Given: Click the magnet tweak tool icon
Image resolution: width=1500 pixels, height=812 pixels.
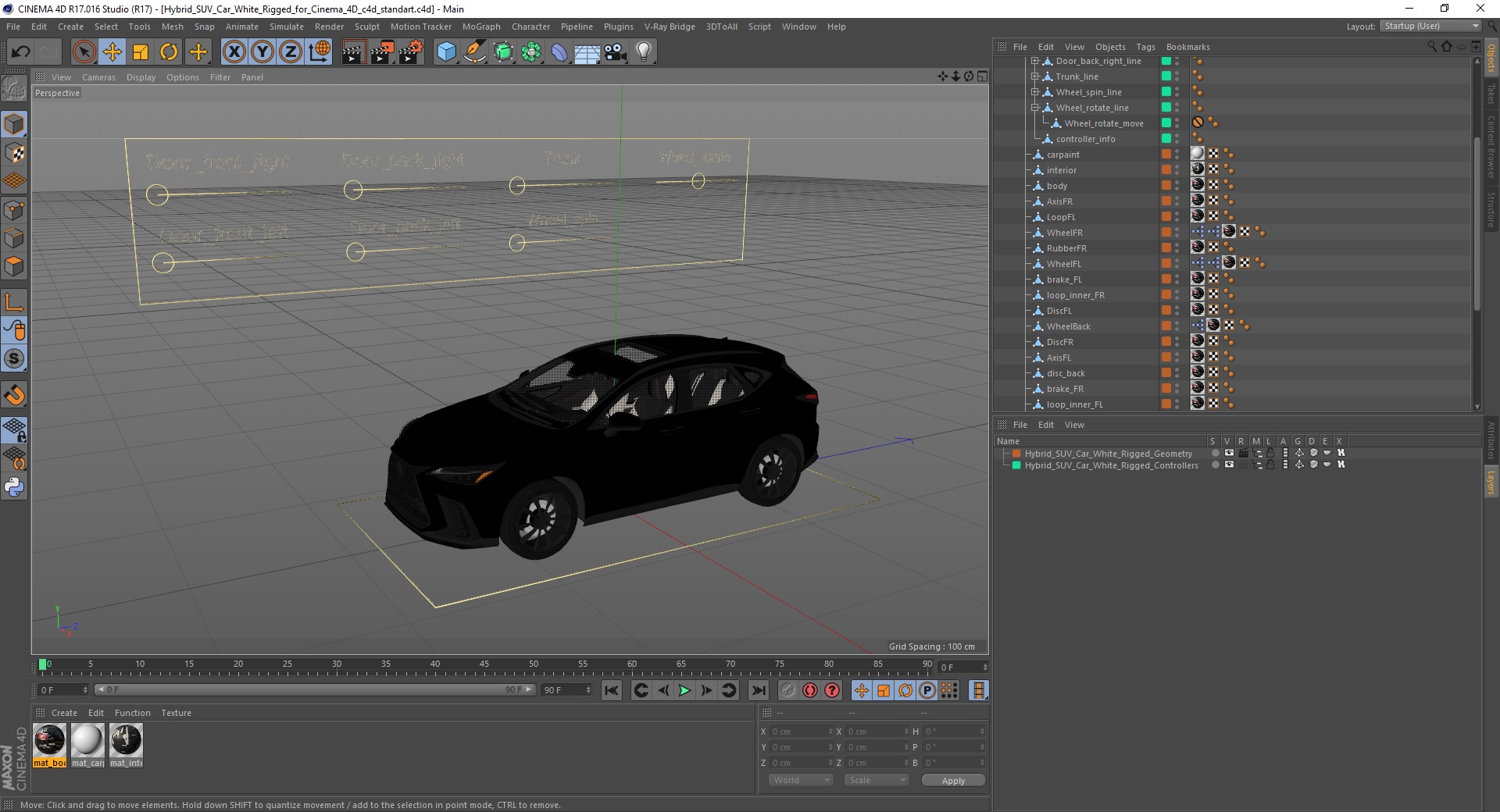Looking at the screenshot, I should pos(14,395).
